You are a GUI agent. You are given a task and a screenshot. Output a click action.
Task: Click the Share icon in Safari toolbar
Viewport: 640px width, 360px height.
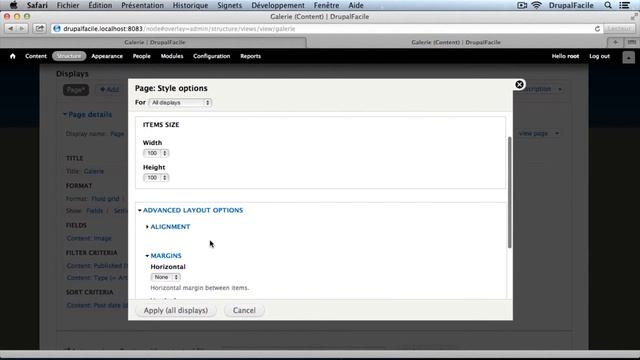tap(40, 29)
